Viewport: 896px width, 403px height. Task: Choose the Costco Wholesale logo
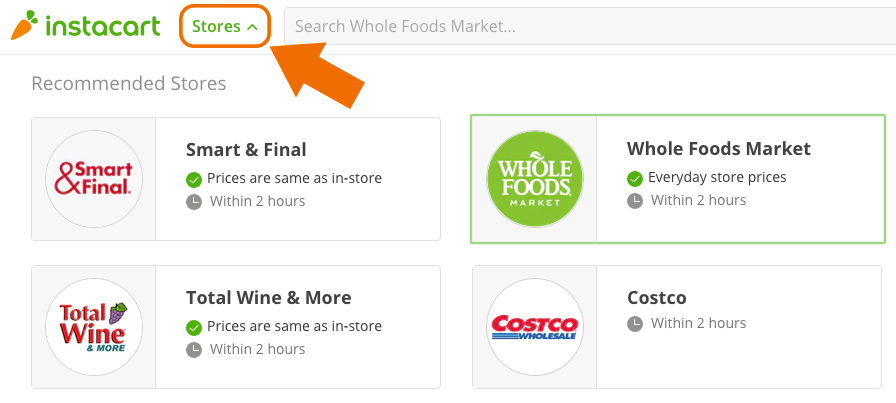click(534, 327)
